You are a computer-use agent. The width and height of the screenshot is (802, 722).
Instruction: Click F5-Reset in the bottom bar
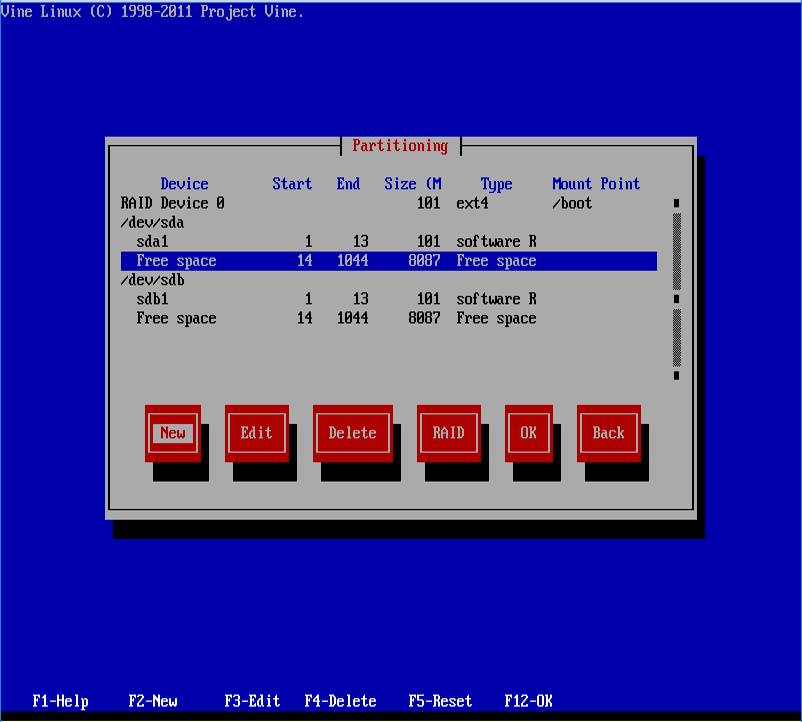coord(440,701)
